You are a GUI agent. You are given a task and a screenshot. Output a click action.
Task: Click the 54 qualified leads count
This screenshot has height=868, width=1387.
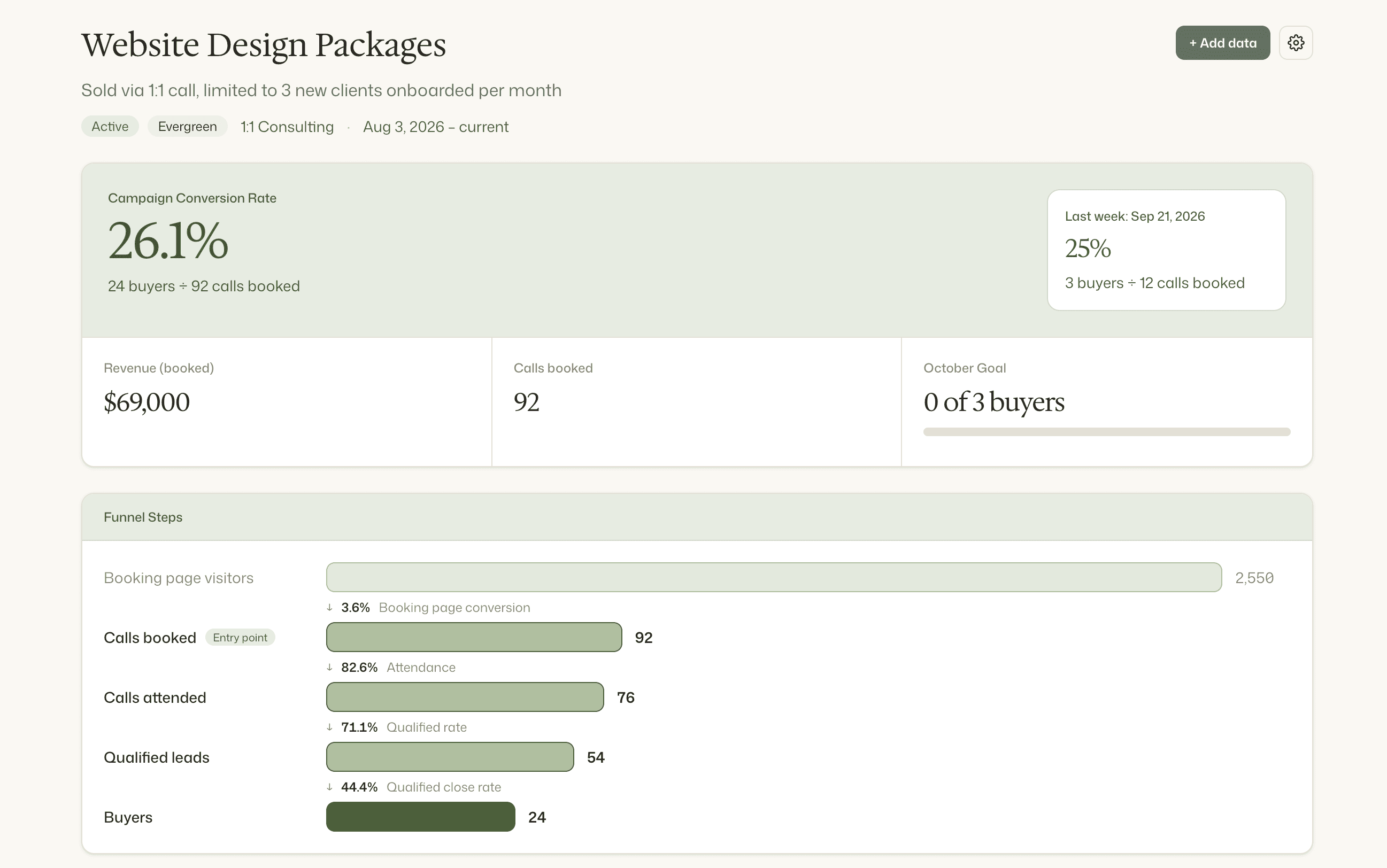point(596,757)
